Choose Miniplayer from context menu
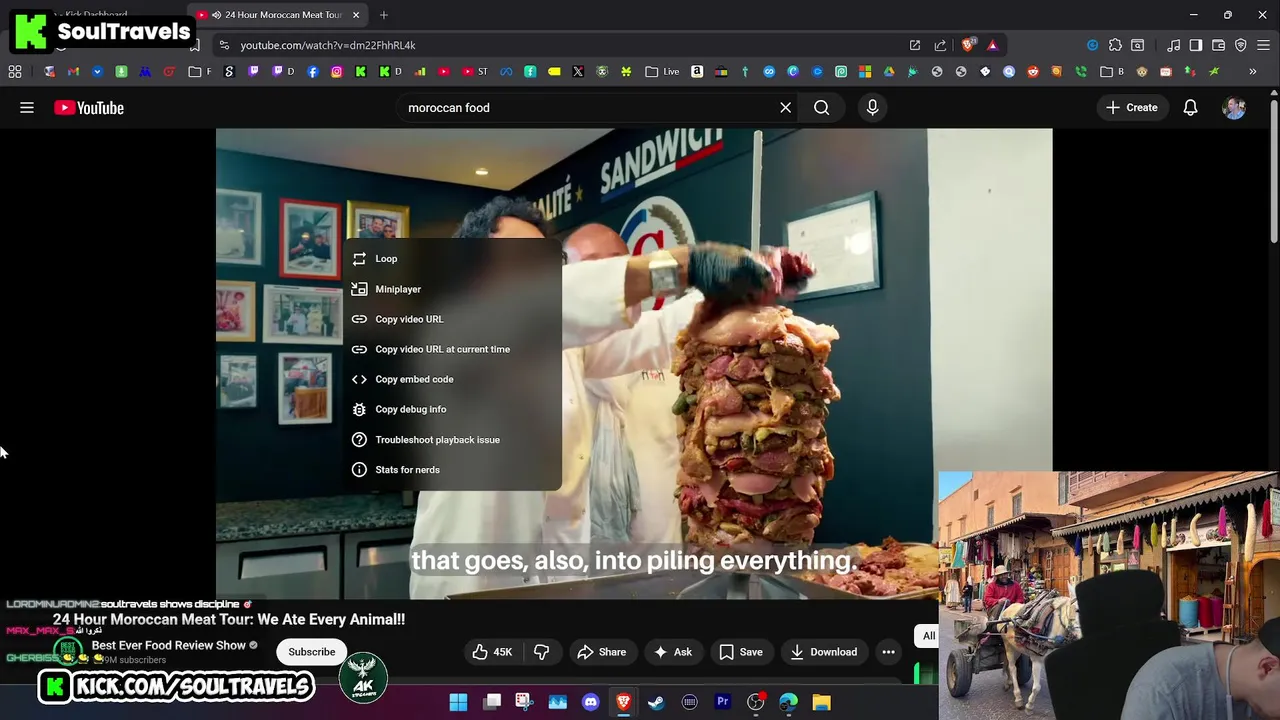Viewport: 1280px width, 720px height. coord(452,289)
